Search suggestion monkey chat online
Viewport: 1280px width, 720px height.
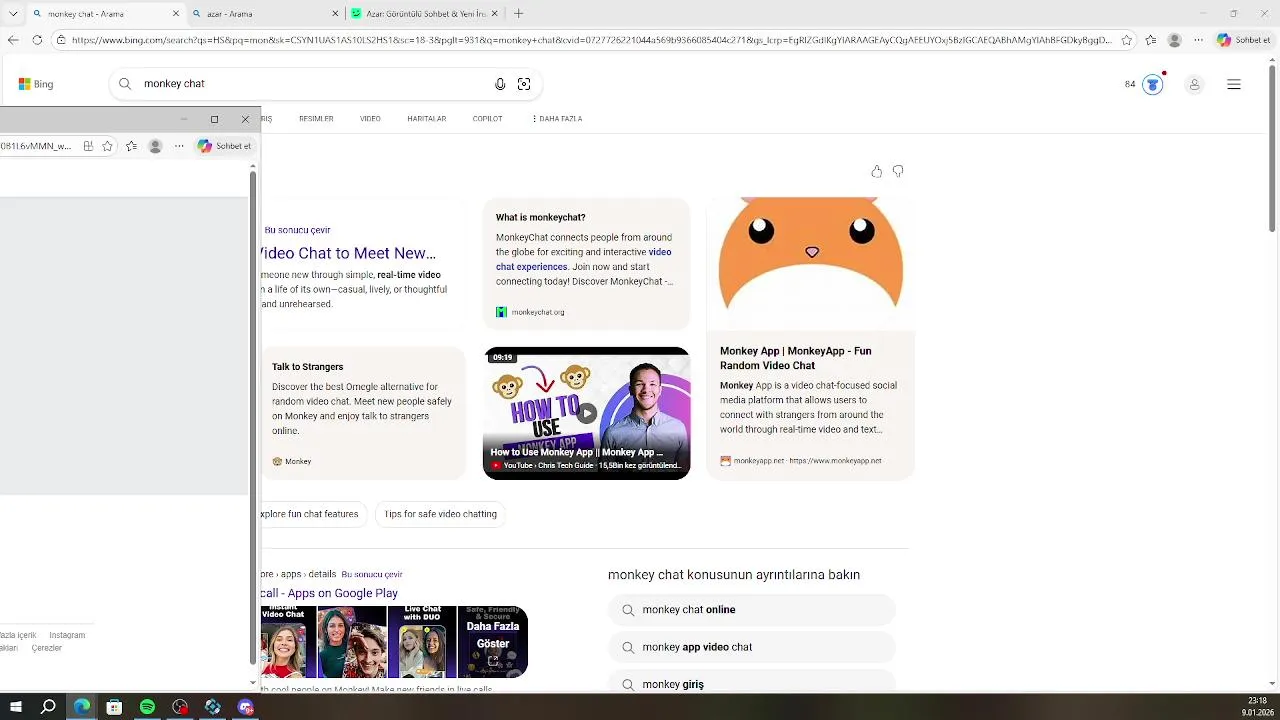tap(751, 610)
